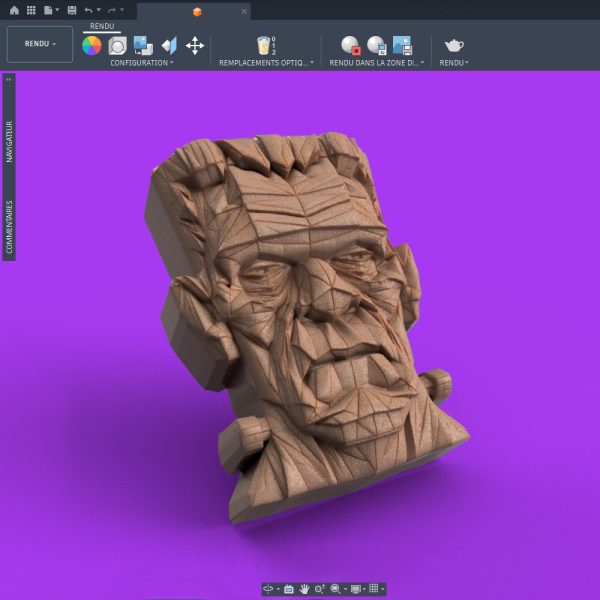Select the Texture Map Controls icon
Image resolution: width=600 pixels, height=600 pixels.
point(169,46)
